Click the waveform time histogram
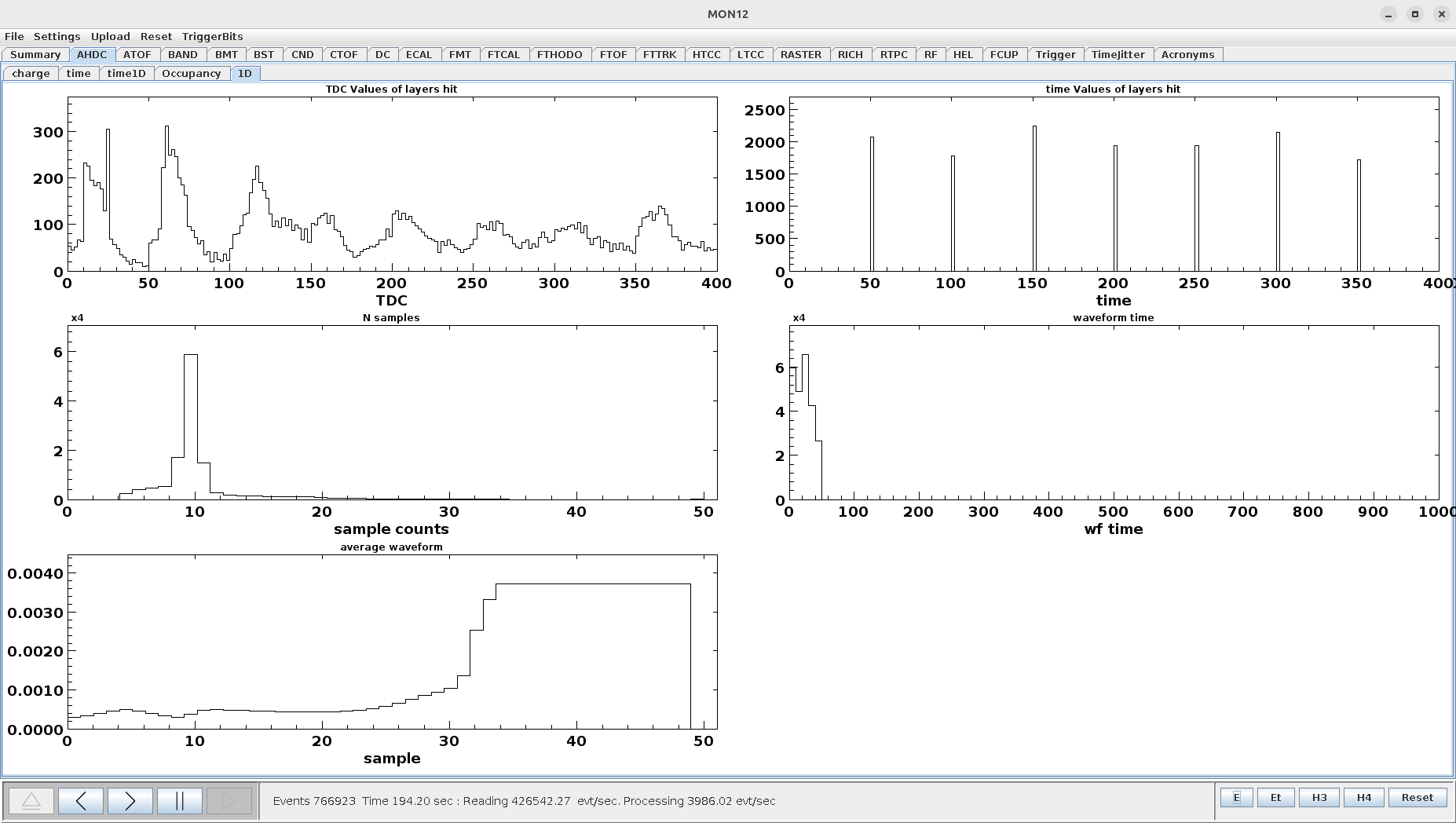1456x823 pixels. coord(1114,412)
